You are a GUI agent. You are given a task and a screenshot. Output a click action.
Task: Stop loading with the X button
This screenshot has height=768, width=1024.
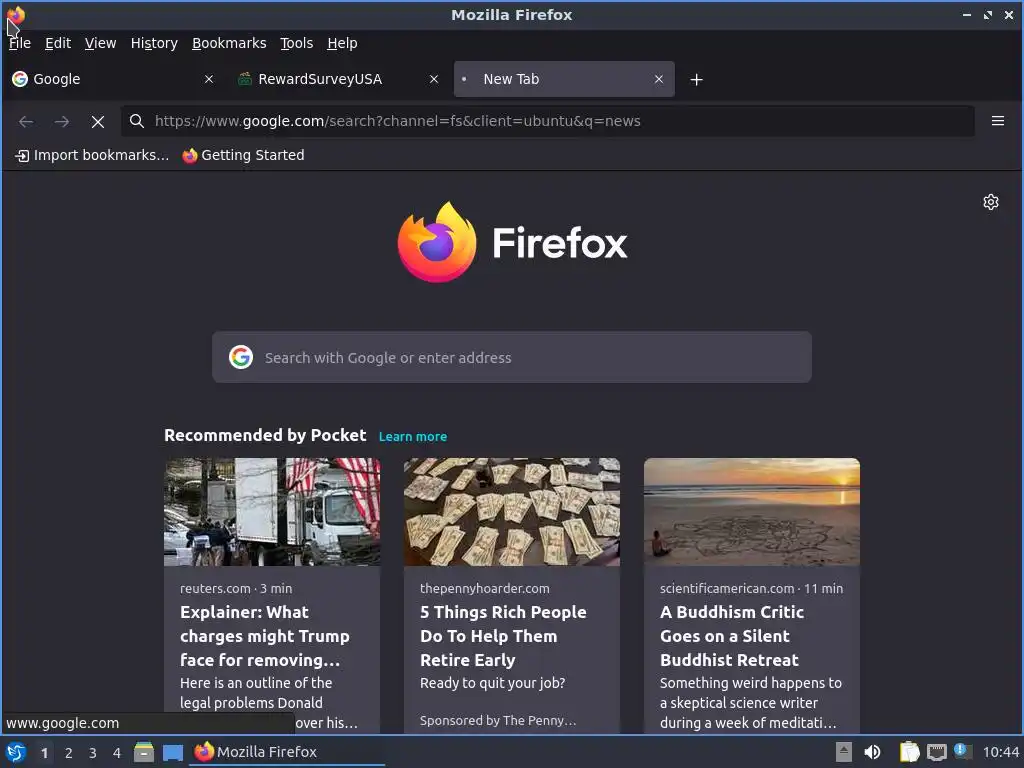[98, 121]
